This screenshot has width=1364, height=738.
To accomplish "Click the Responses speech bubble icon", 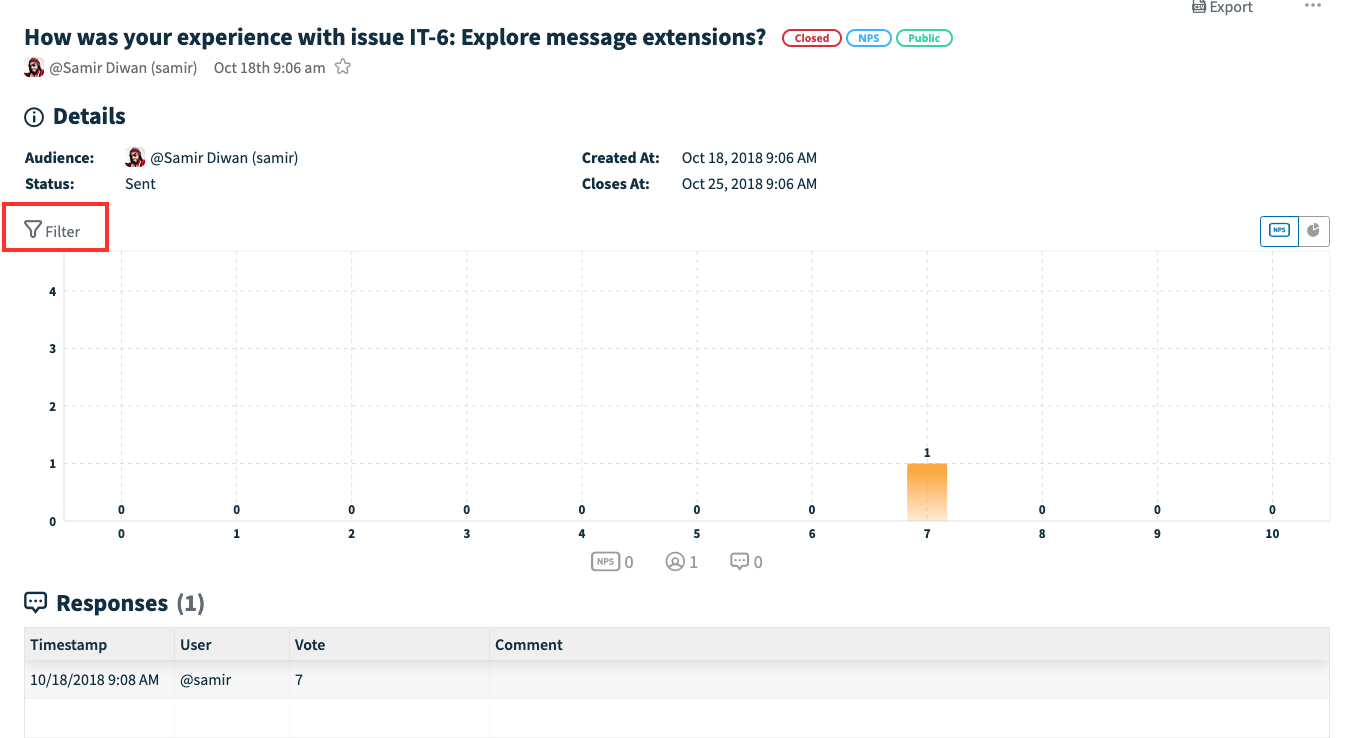I will 36,602.
